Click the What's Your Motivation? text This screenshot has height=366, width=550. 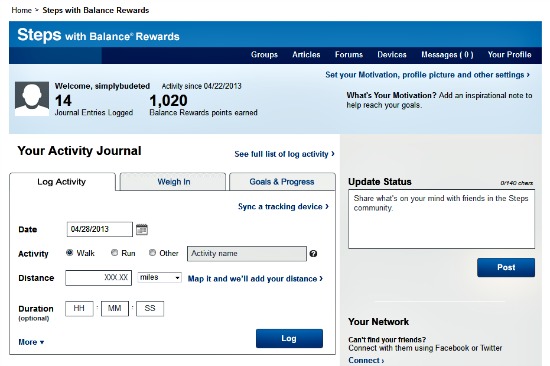pos(391,95)
